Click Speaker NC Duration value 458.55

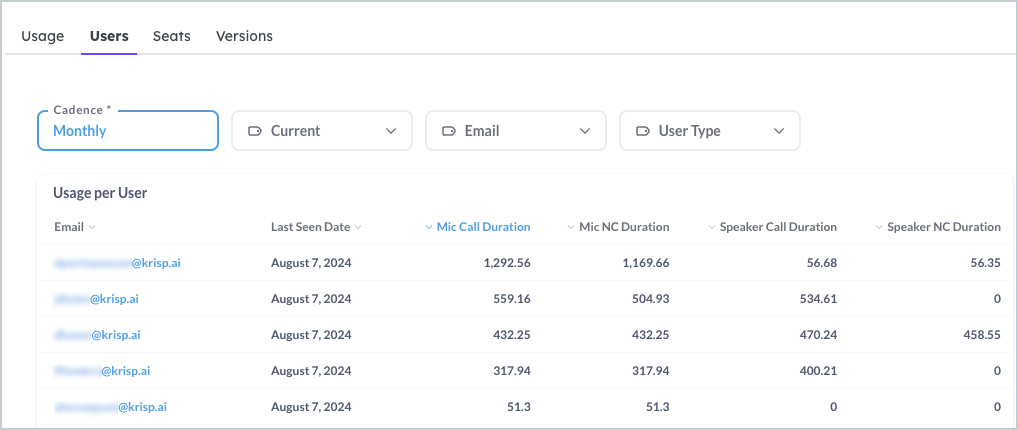[981, 335]
